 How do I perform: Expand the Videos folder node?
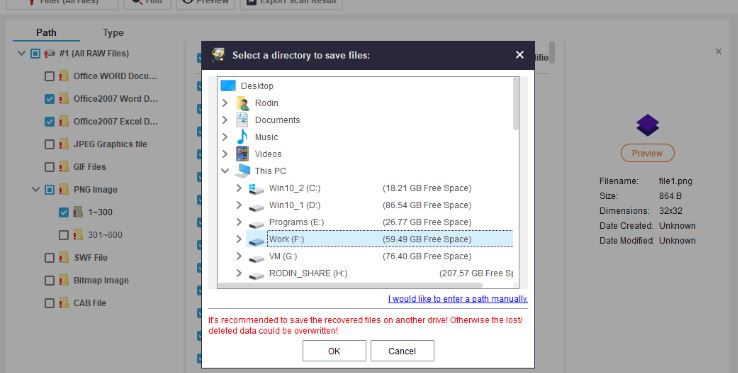tap(225, 154)
